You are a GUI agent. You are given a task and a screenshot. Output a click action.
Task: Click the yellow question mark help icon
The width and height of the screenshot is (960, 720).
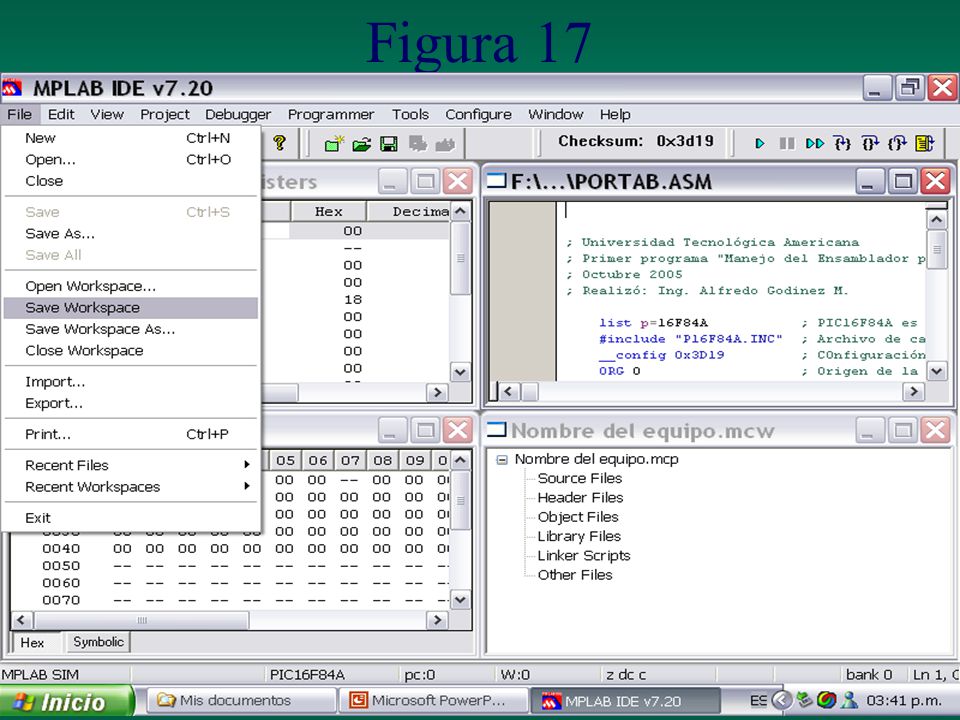point(279,143)
